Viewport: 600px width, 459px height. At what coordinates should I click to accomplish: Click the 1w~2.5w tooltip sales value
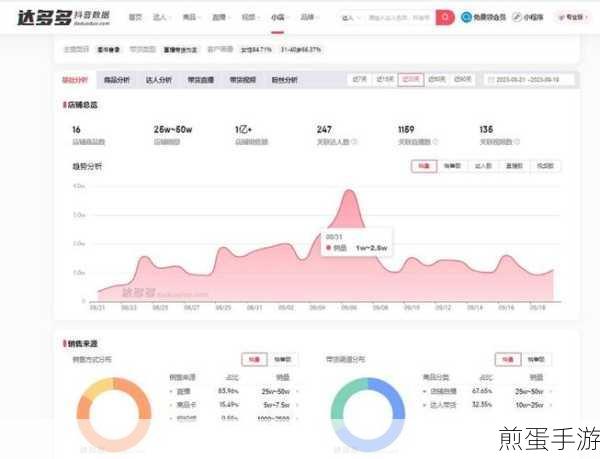point(372,248)
